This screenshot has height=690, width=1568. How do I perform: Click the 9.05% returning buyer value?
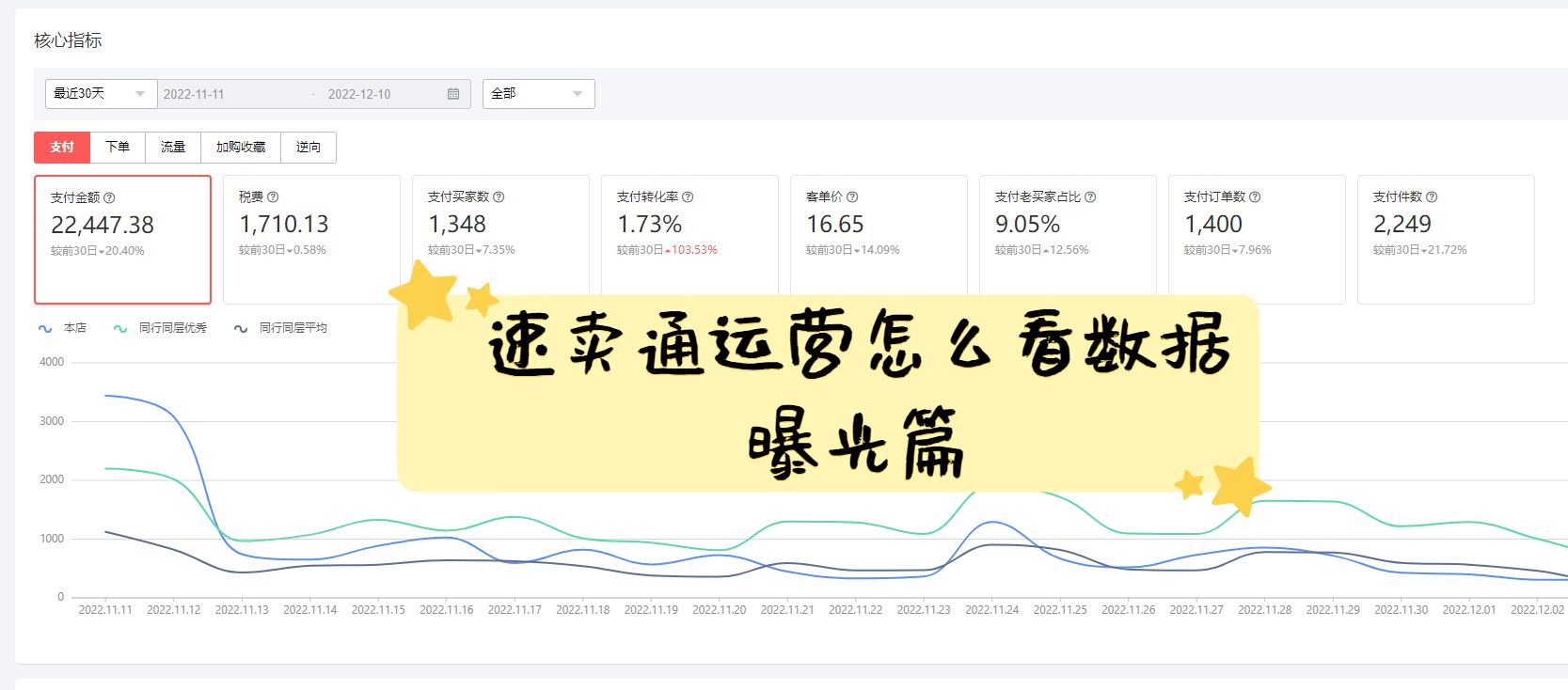1028,224
